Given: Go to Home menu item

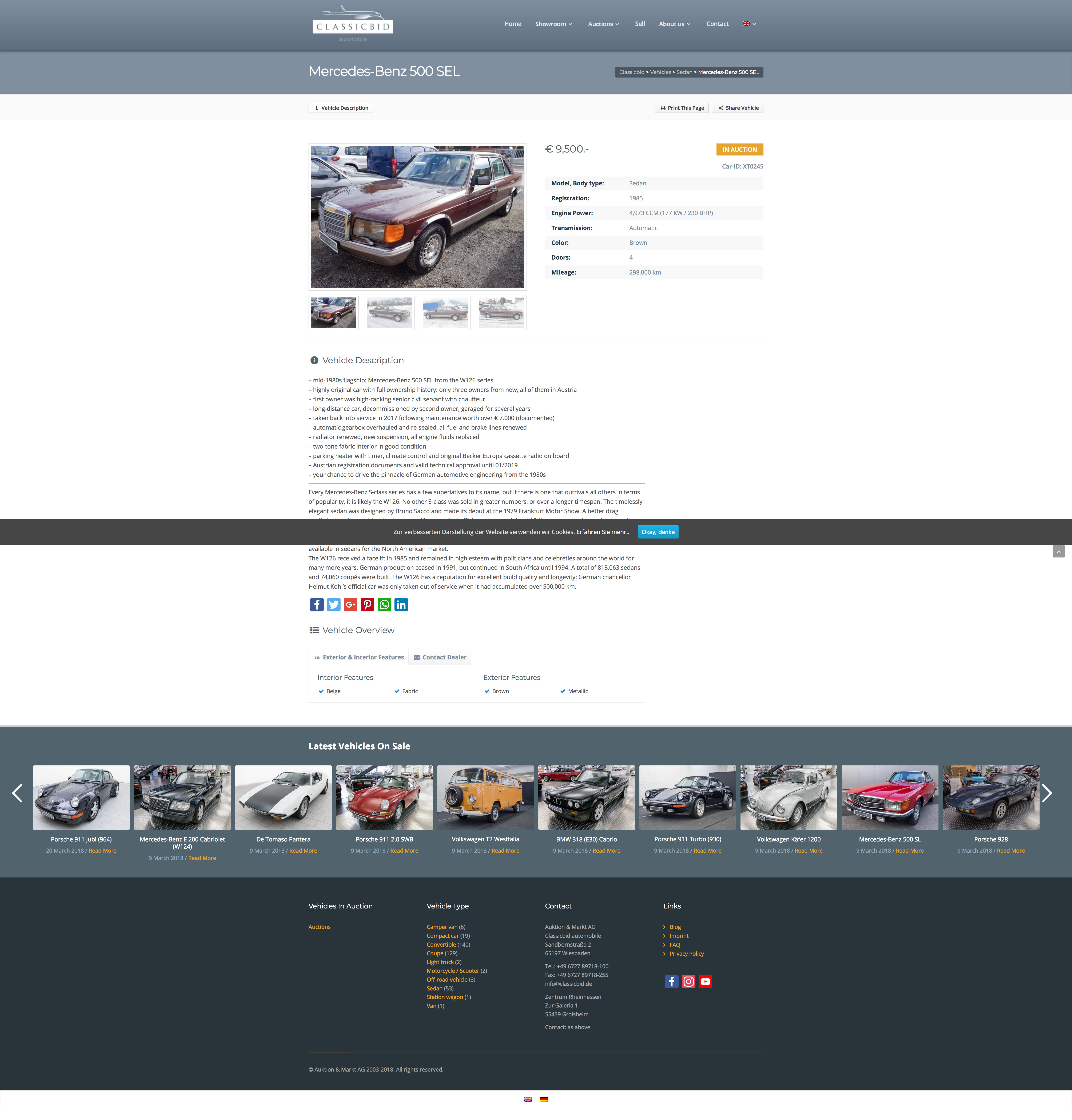Looking at the screenshot, I should tap(513, 24).
